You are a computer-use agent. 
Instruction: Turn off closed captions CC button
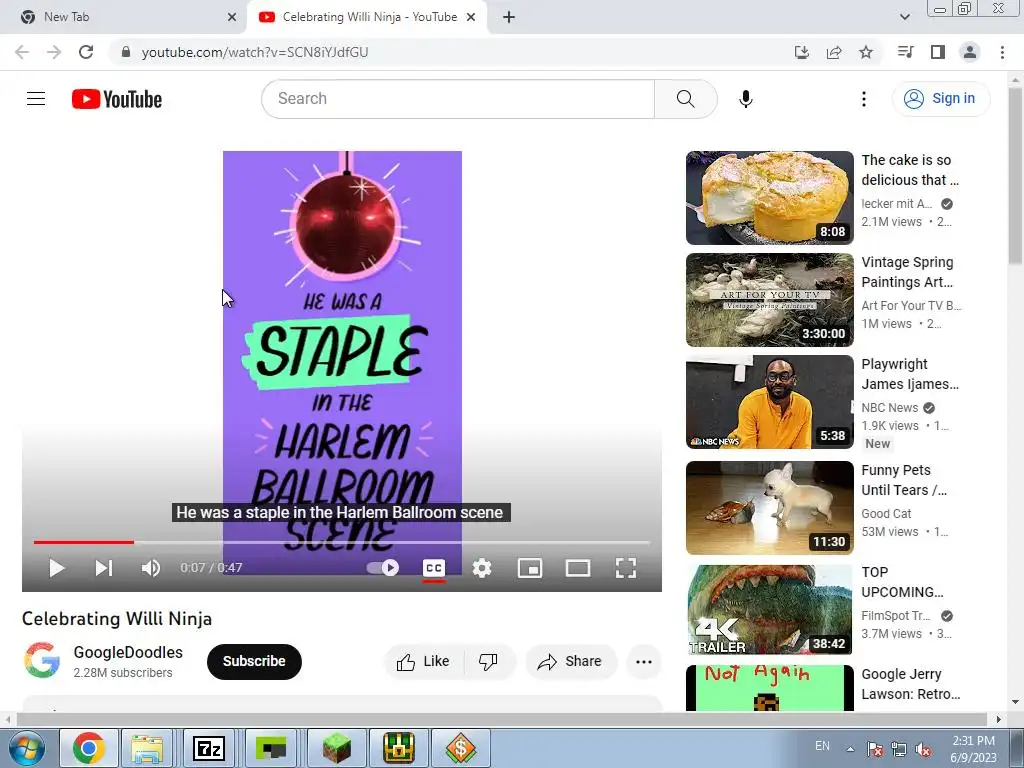[x=434, y=568]
